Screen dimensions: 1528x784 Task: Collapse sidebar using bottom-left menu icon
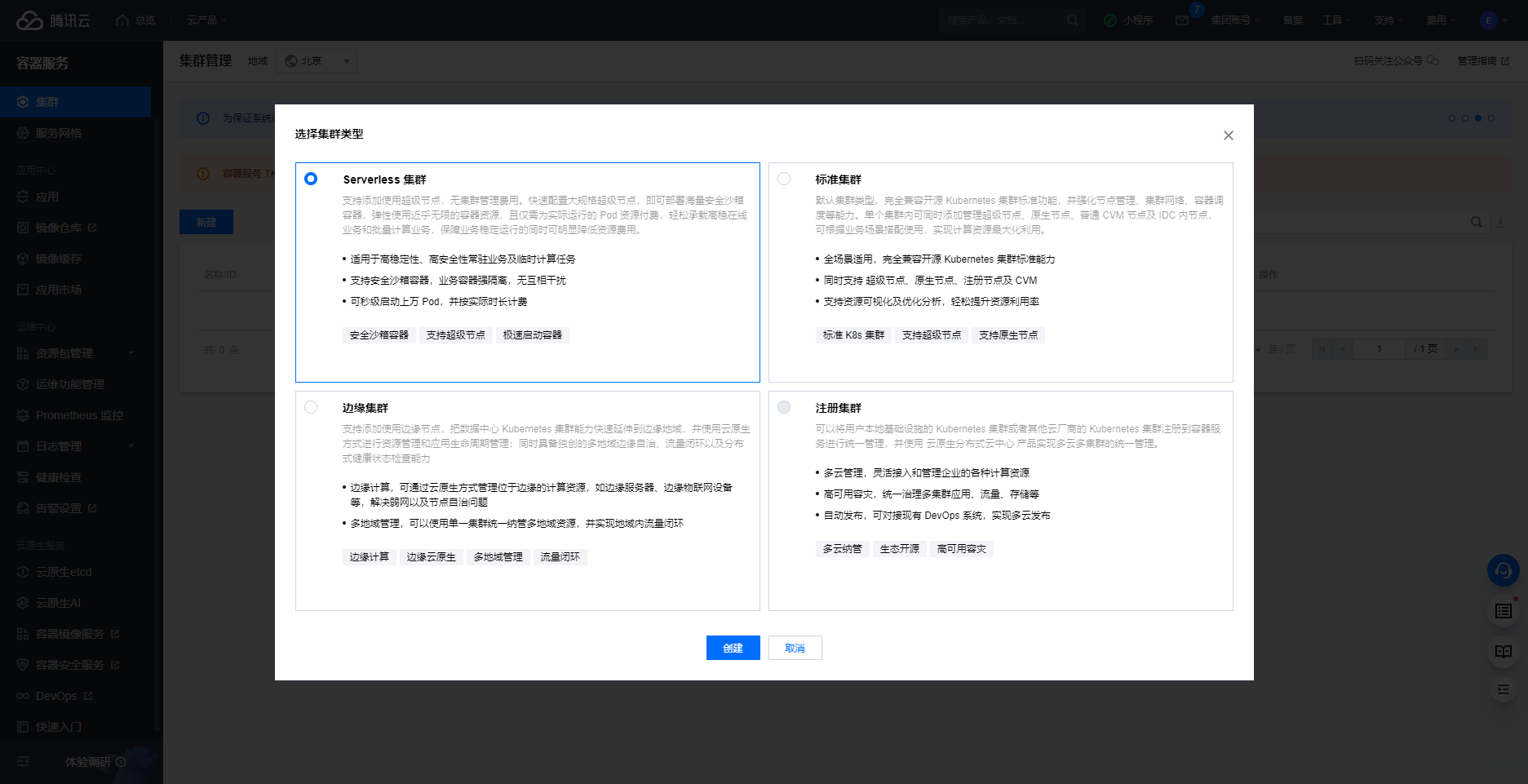tap(23, 761)
